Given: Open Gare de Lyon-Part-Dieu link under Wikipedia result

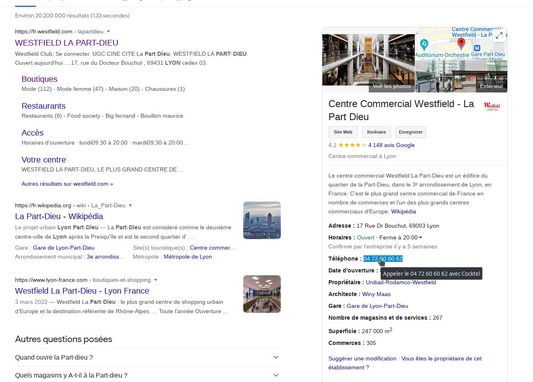Looking at the screenshot, I should coord(64,248).
